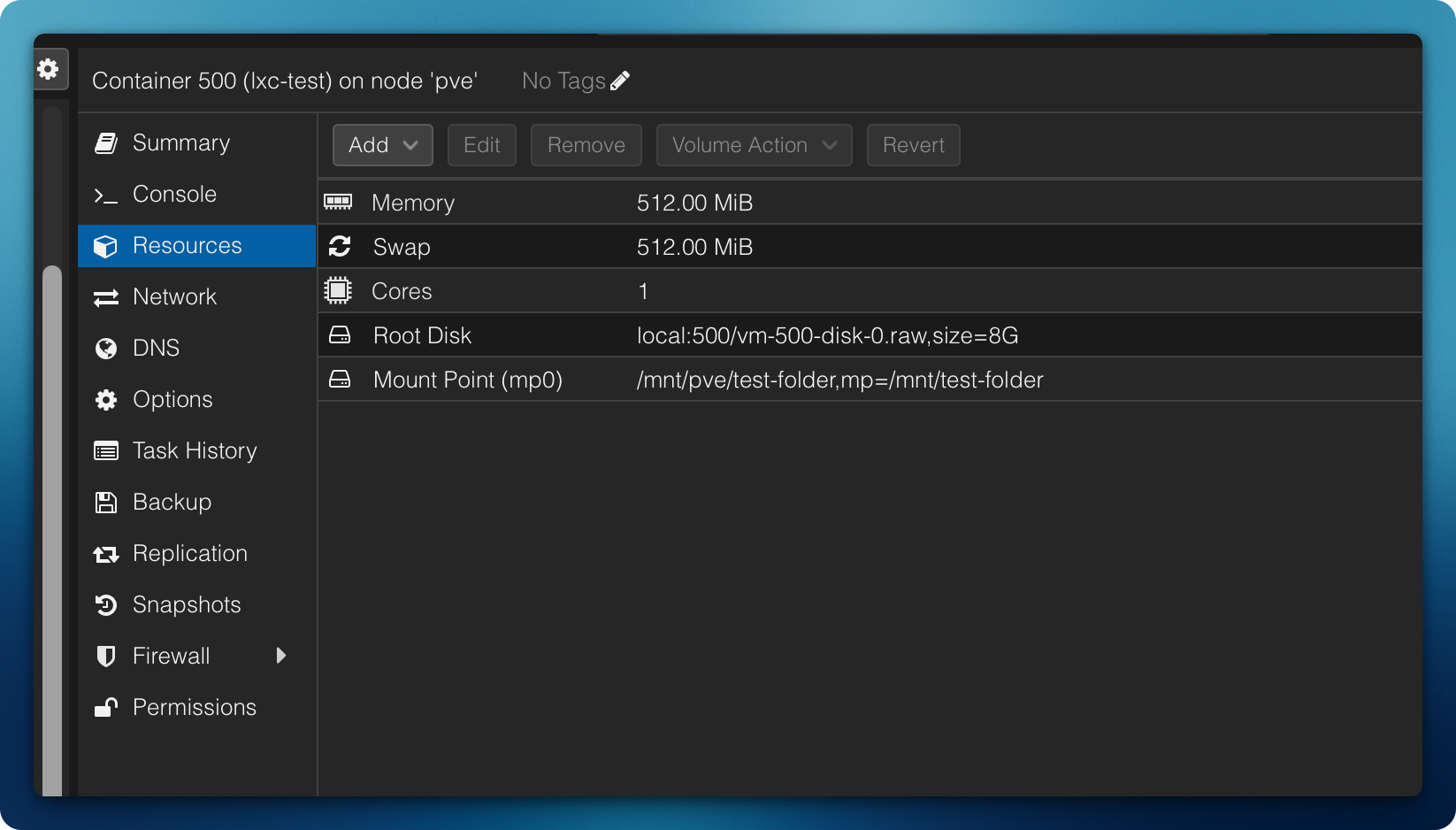Image resolution: width=1456 pixels, height=830 pixels.
Task: Open the Options section
Action: (x=172, y=400)
